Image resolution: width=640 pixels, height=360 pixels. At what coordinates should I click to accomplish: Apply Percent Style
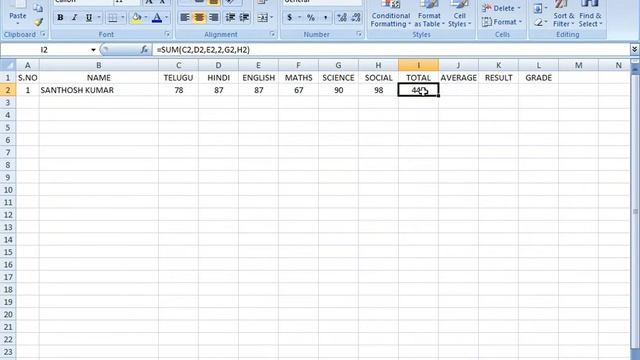(x=311, y=18)
